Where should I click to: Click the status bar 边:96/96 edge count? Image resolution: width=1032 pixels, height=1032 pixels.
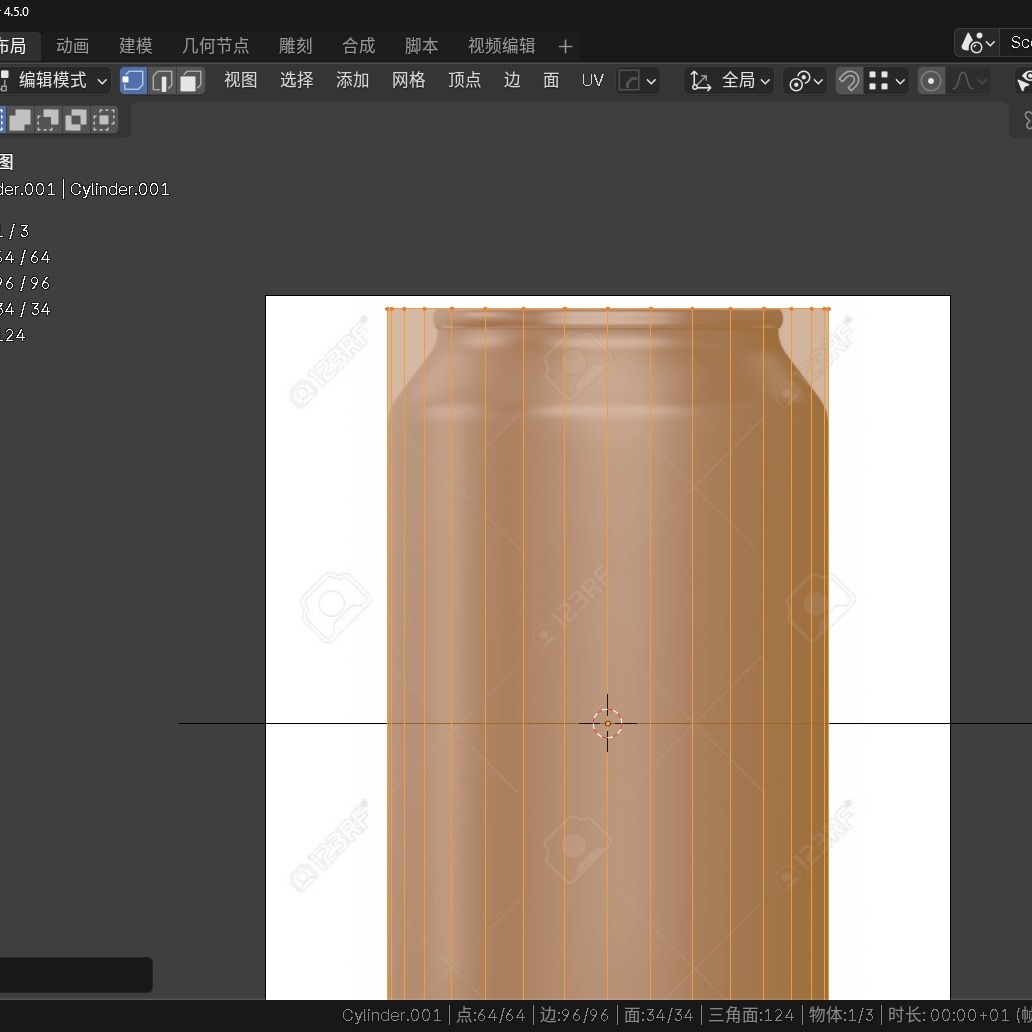574,1016
